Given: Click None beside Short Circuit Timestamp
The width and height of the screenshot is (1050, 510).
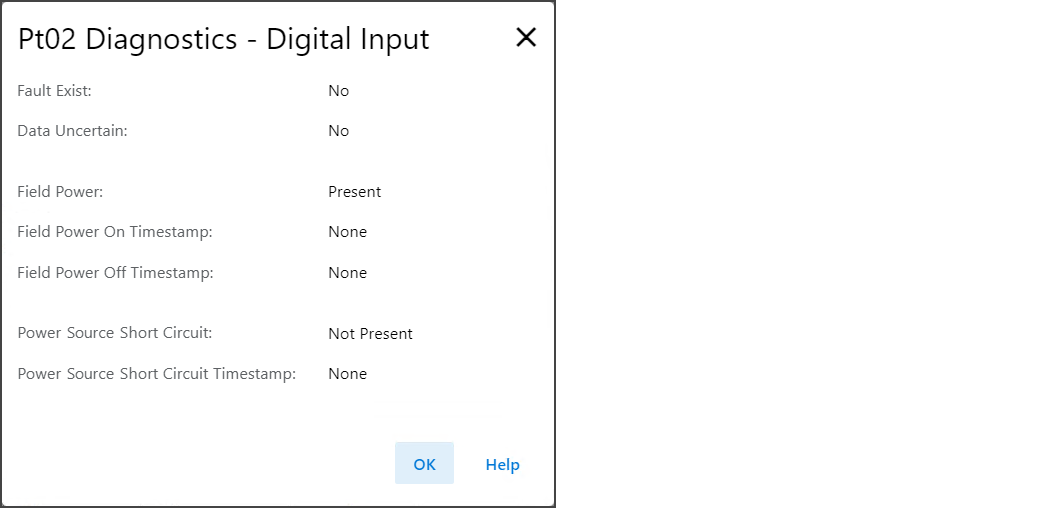Looking at the screenshot, I should coord(347,374).
